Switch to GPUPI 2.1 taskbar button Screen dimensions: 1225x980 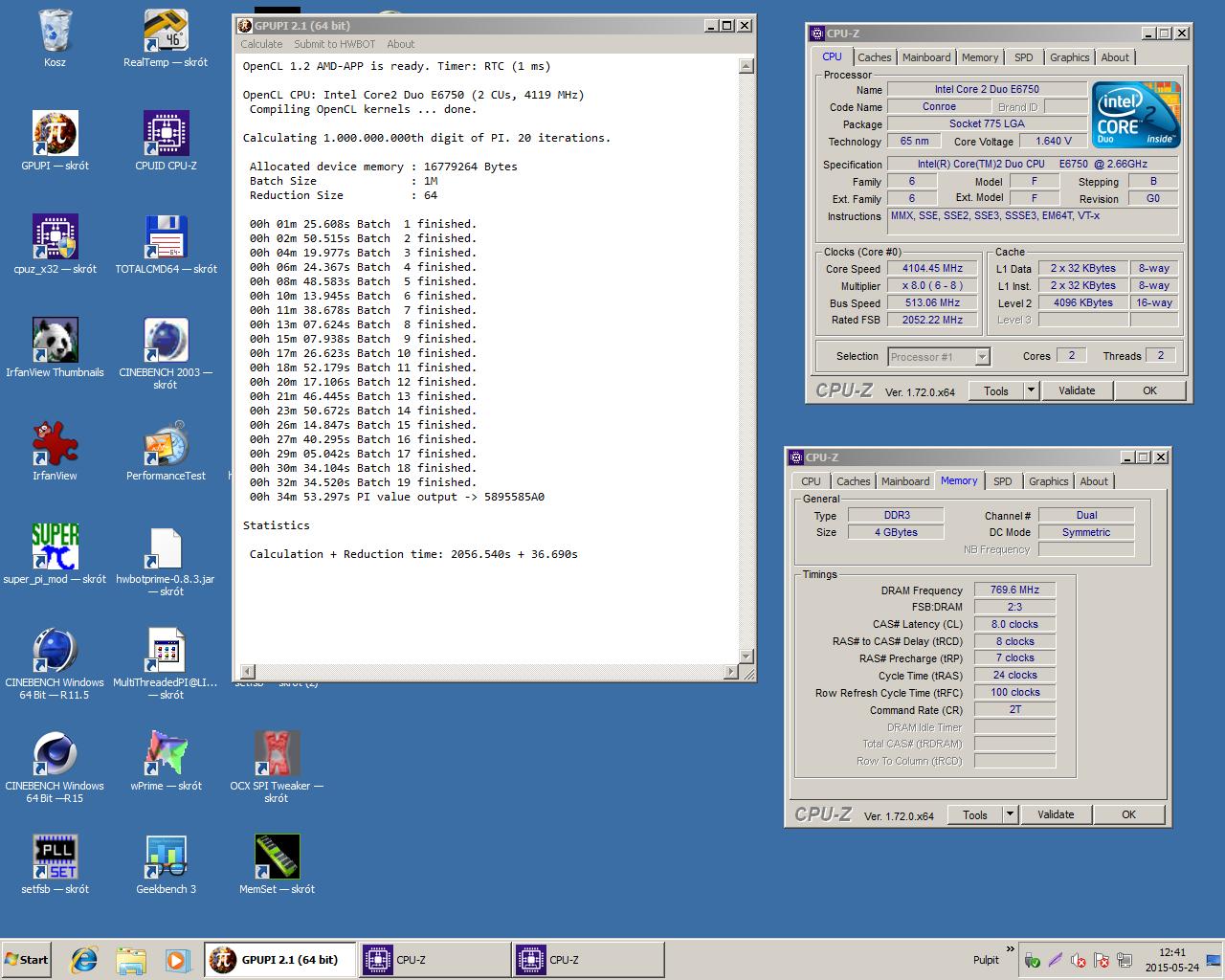click(x=279, y=959)
